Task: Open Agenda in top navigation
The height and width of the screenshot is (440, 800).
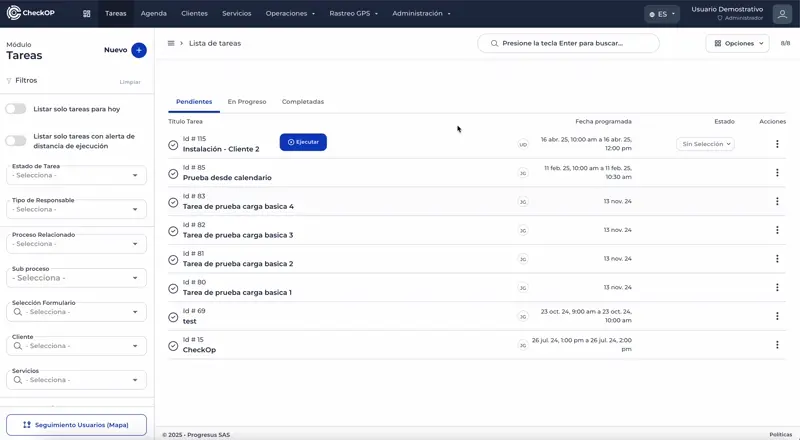Action: point(154,14)
